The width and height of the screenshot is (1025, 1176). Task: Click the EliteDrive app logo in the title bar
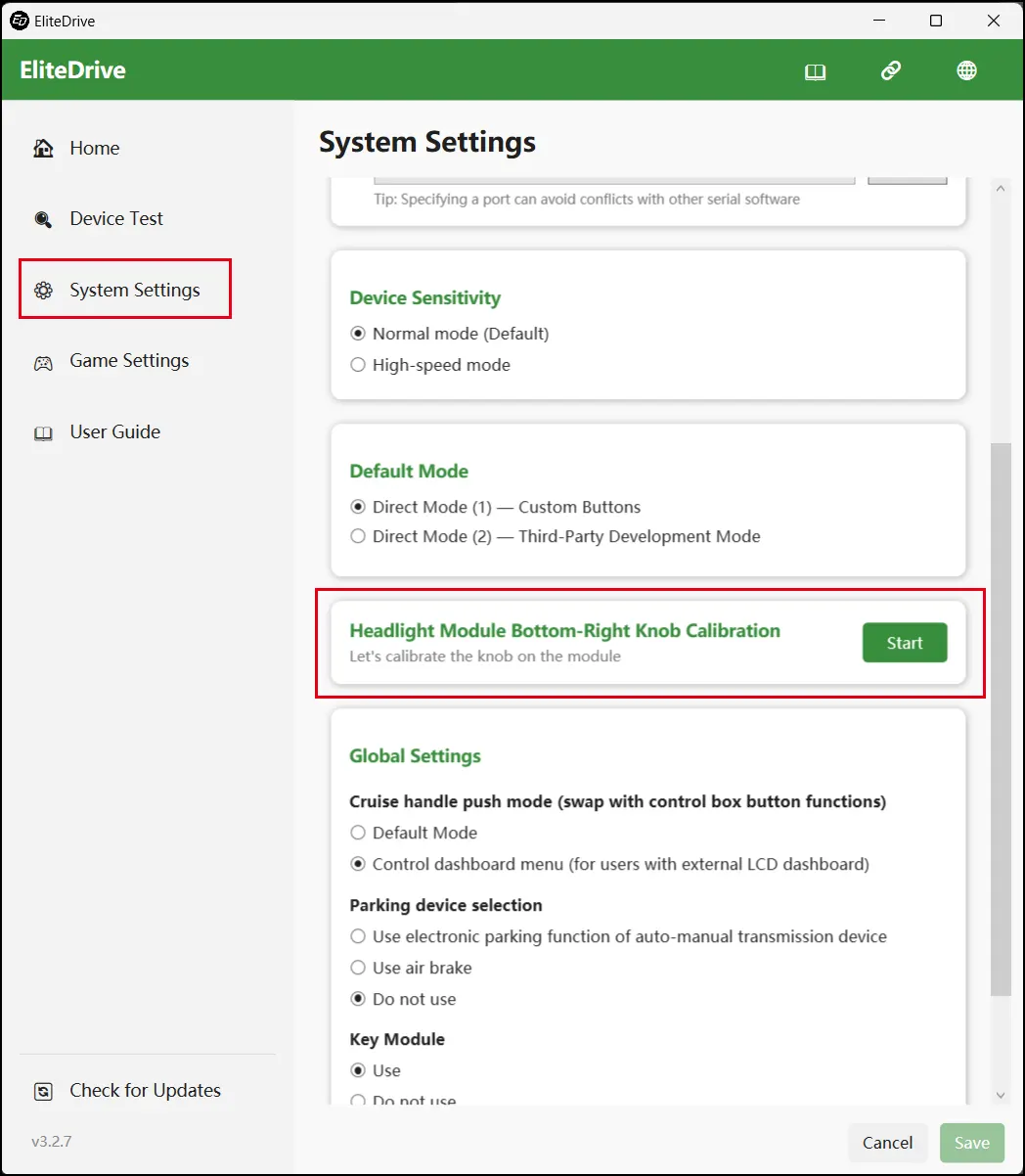tap(19, 21)
